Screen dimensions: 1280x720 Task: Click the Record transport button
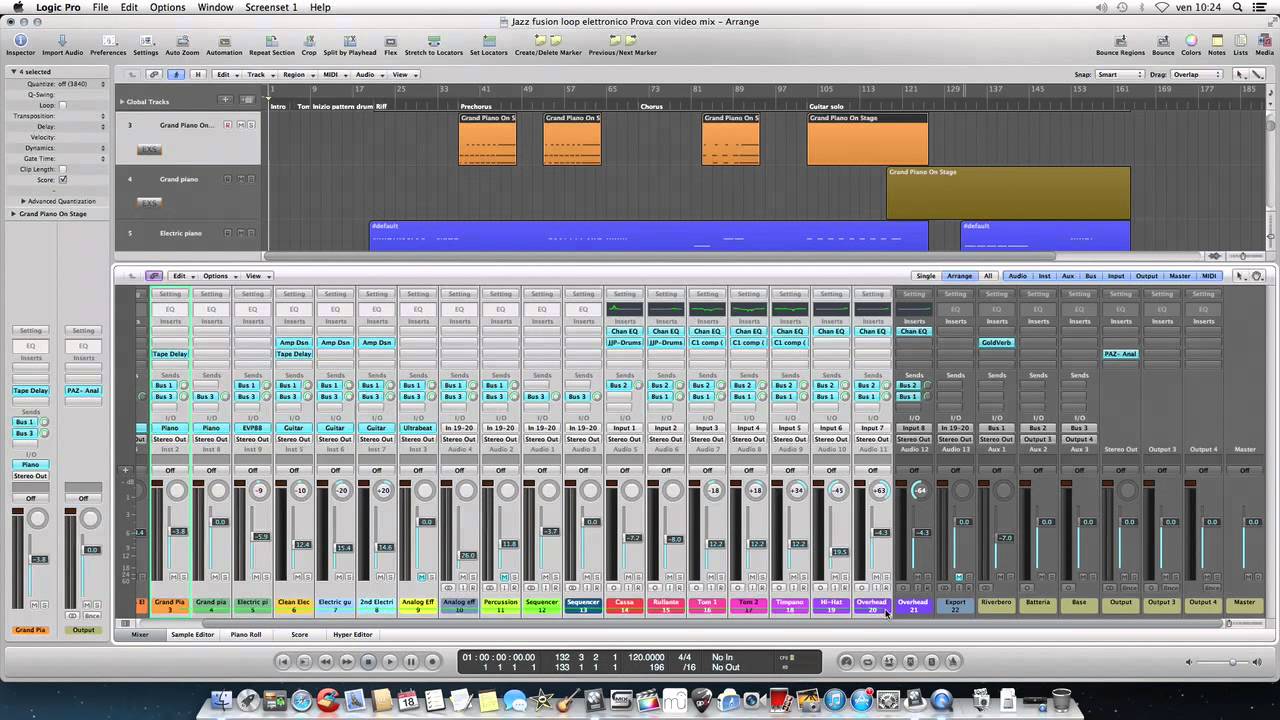pyautogui.click(x=432, y=661)
